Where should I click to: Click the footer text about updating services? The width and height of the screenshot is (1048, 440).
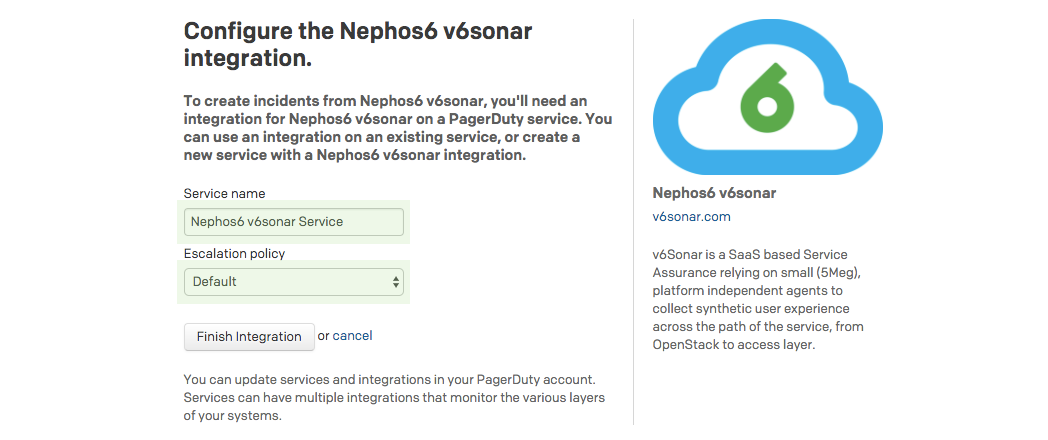click(x=394, y=398)
